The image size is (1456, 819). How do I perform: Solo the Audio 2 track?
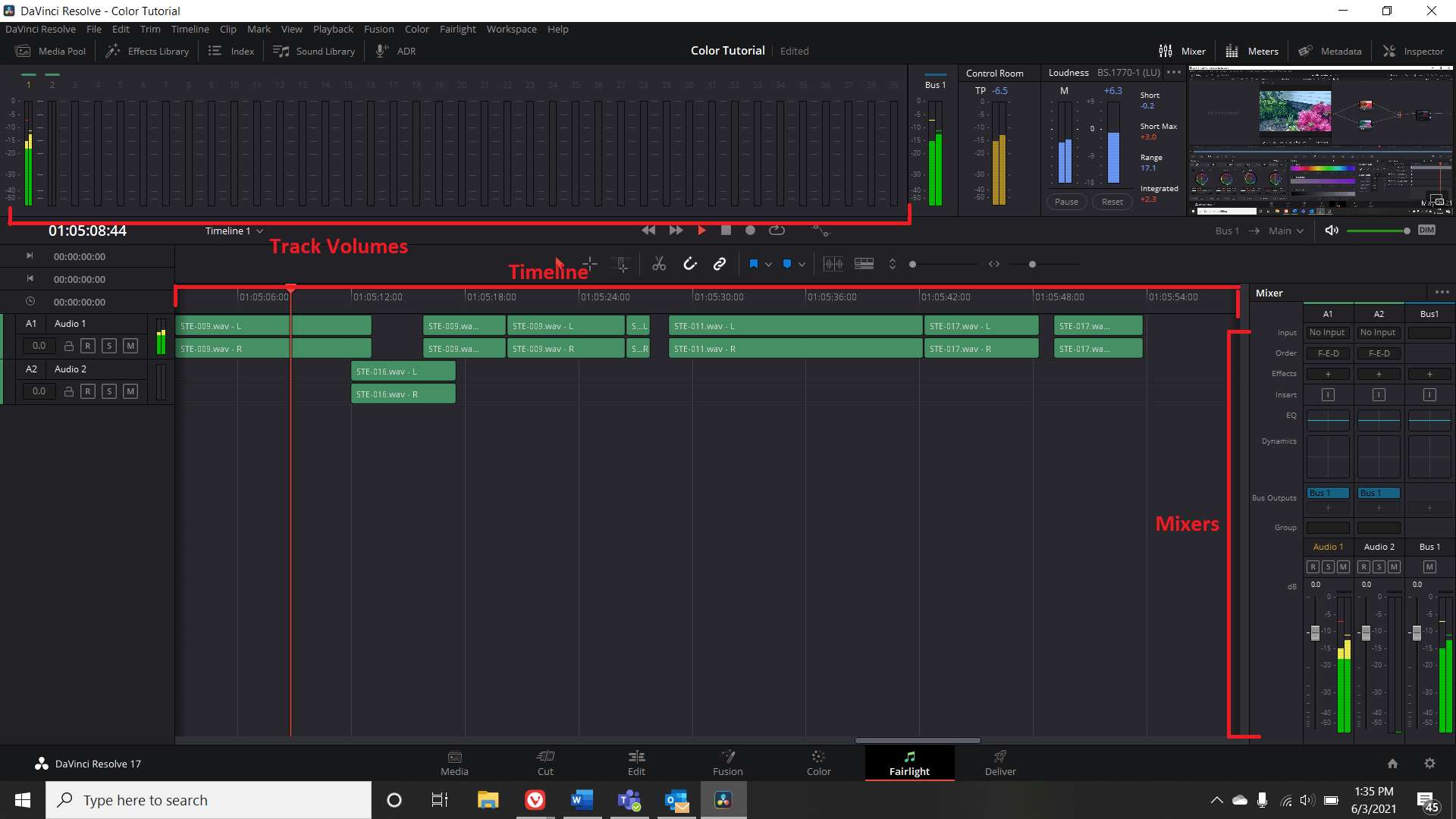point(108,391)
